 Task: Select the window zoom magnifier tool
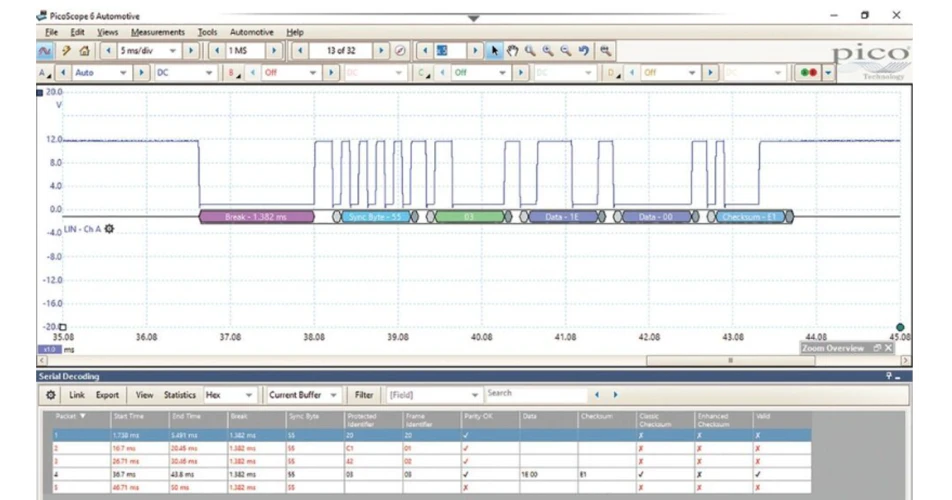tap(530, 51)
